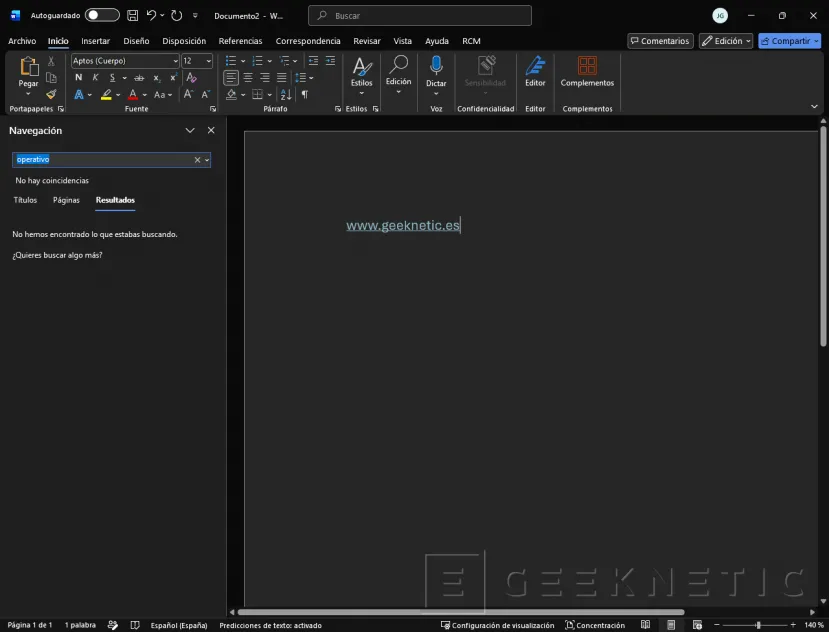The image size is (829, 632).
Task: Clear the navigation search text
Action: (x=197, y=160)
